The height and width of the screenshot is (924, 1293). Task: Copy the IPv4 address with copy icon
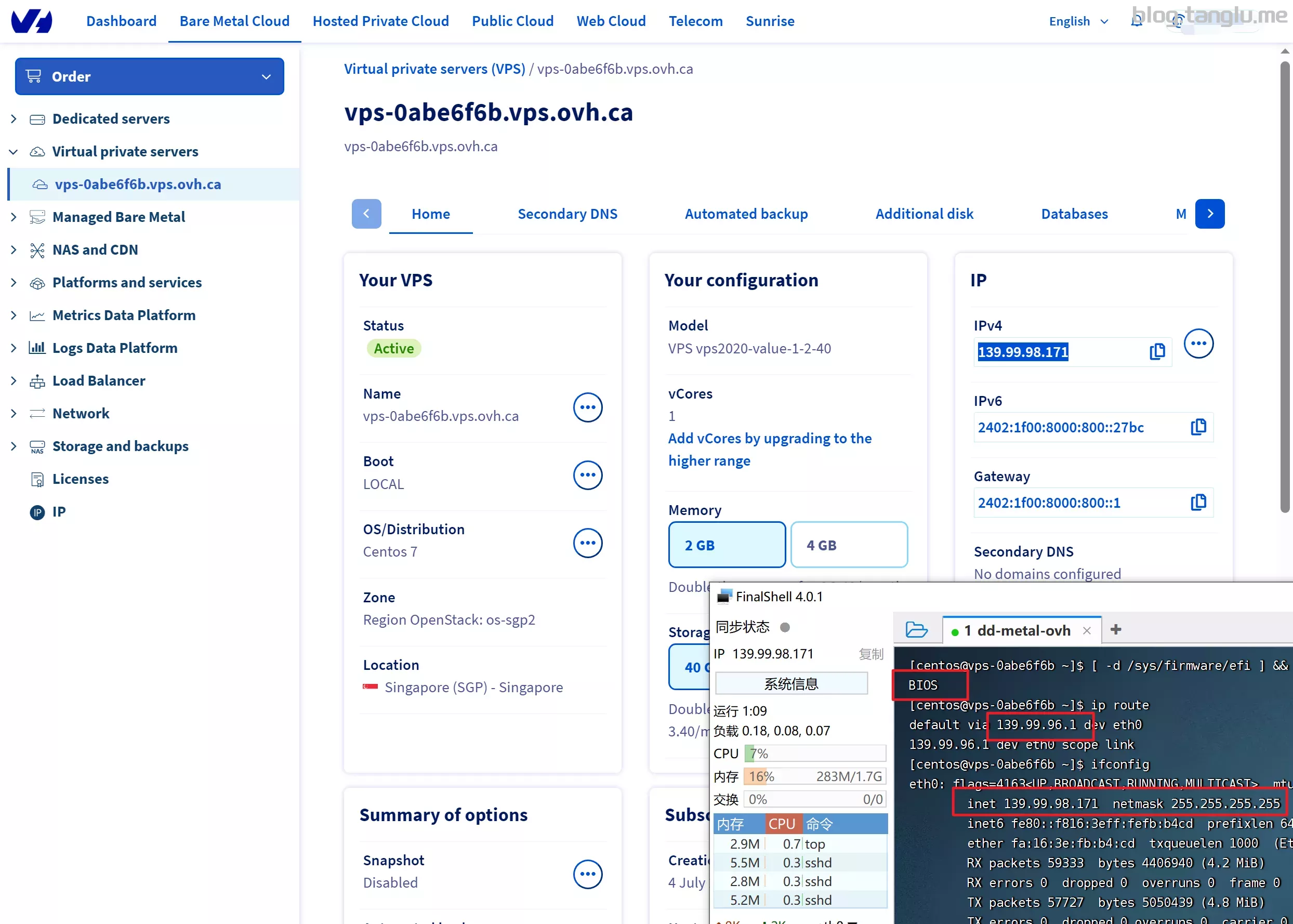pos(1156,352)
